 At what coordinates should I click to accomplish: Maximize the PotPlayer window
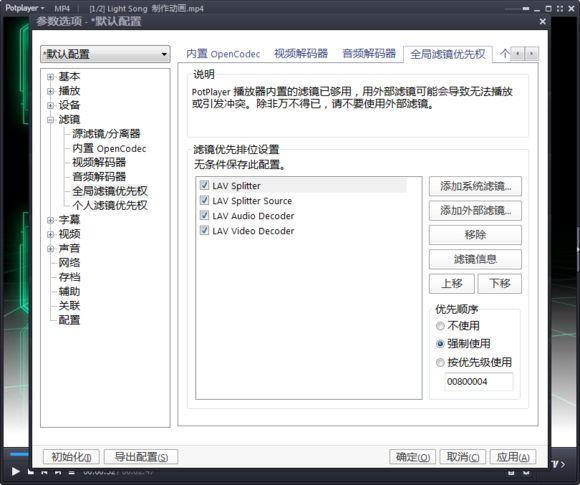[548, 9]
